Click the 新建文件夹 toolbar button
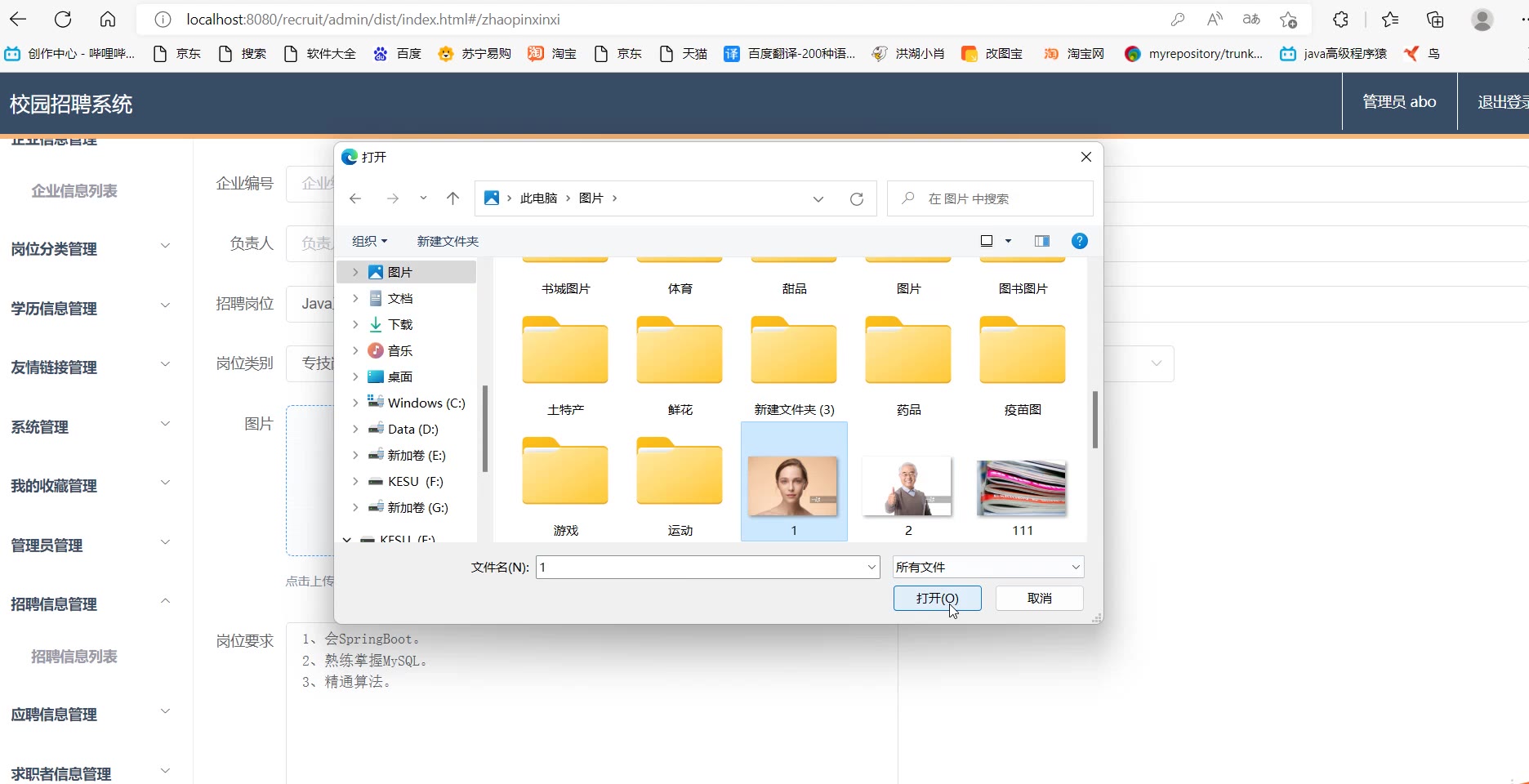The height and width of the screenshot is (784, 1529). tap(448, 241)
